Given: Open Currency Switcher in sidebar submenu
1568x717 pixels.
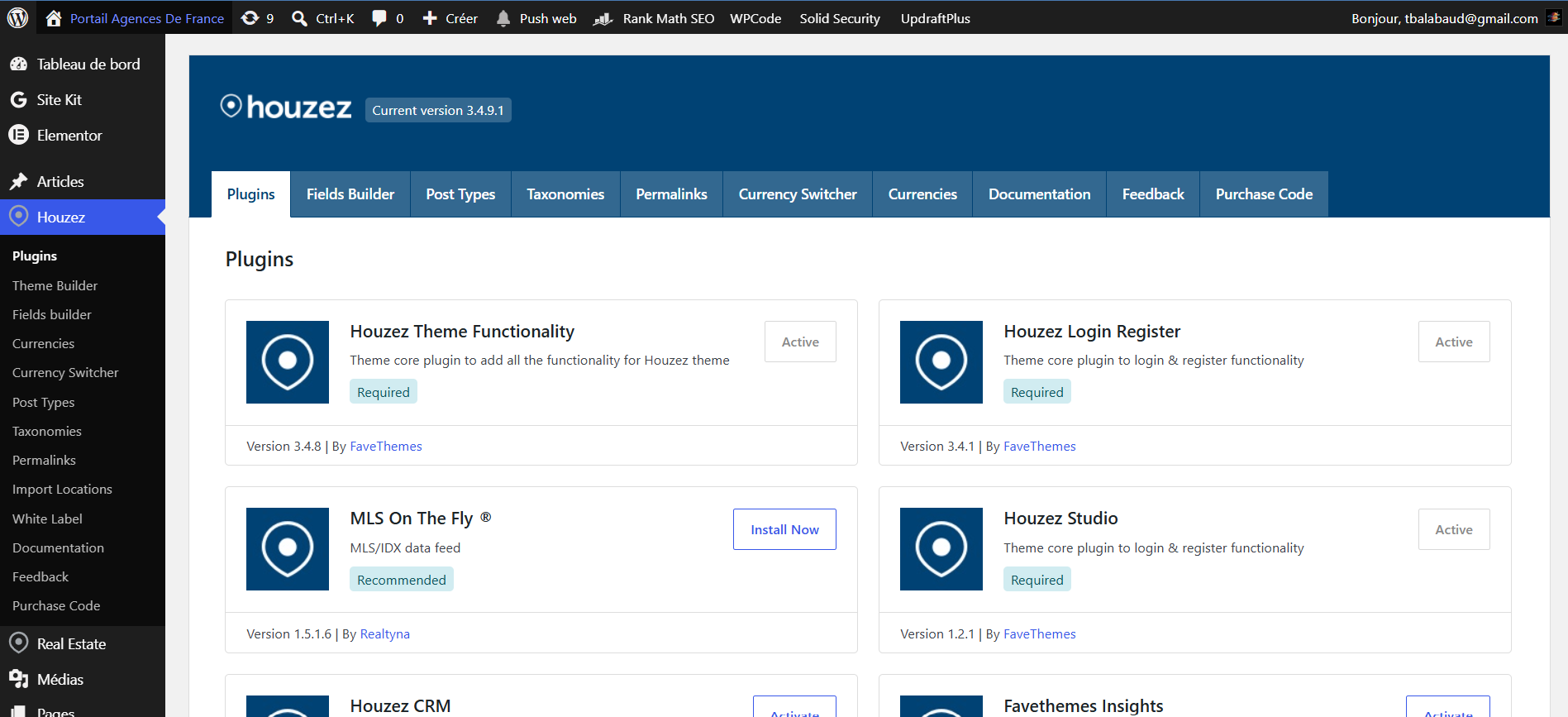Looking at the screenshot, I should [x=65, y=372].
